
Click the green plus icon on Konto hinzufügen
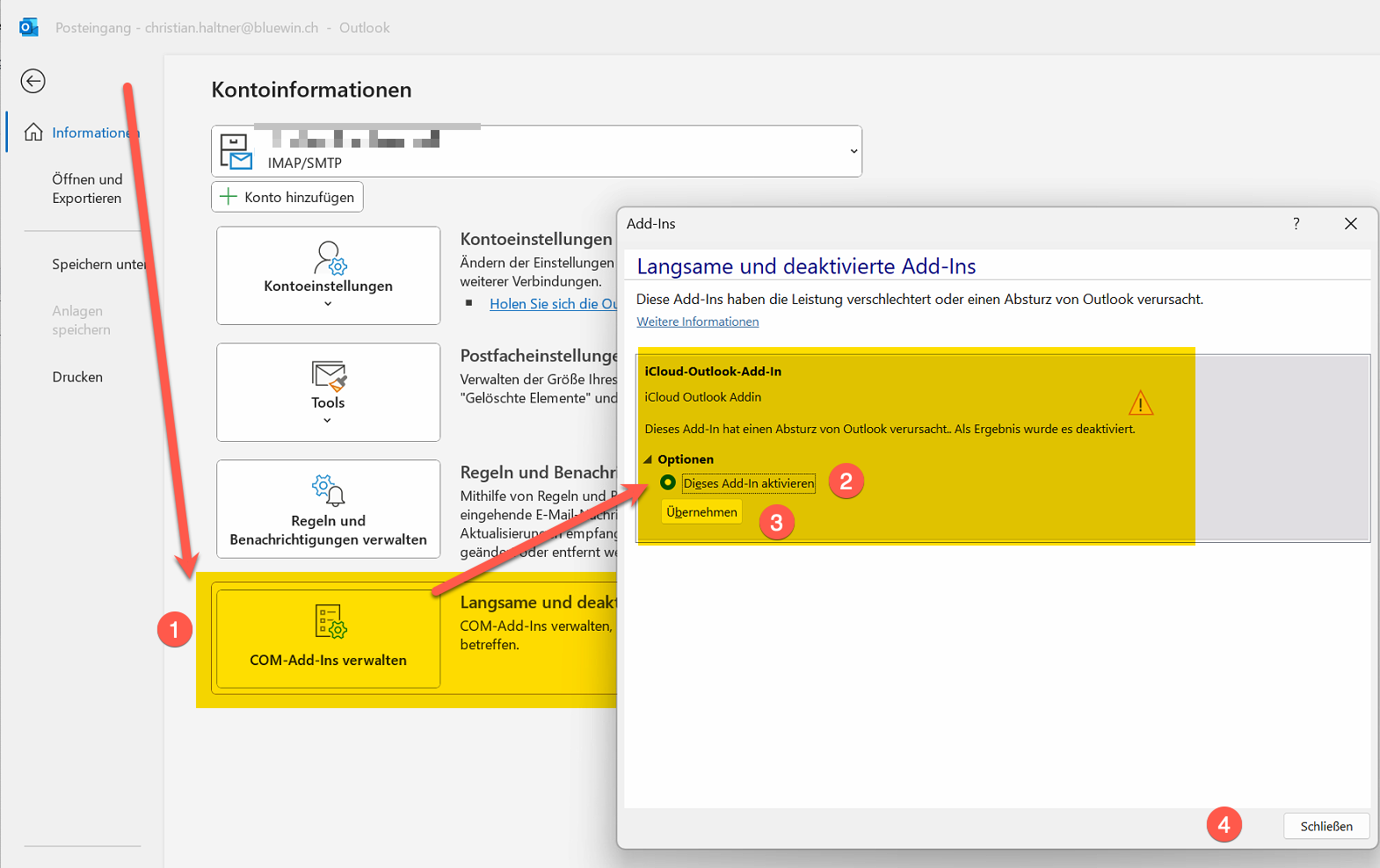(x=228, y=197)
